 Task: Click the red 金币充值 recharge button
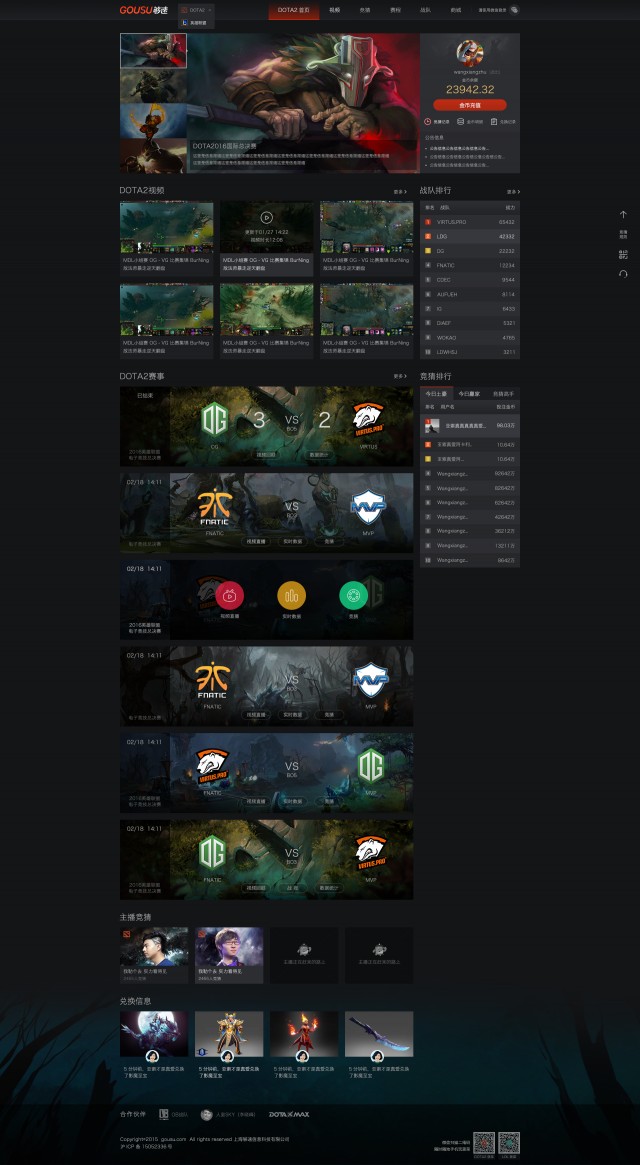click(470, 105)
